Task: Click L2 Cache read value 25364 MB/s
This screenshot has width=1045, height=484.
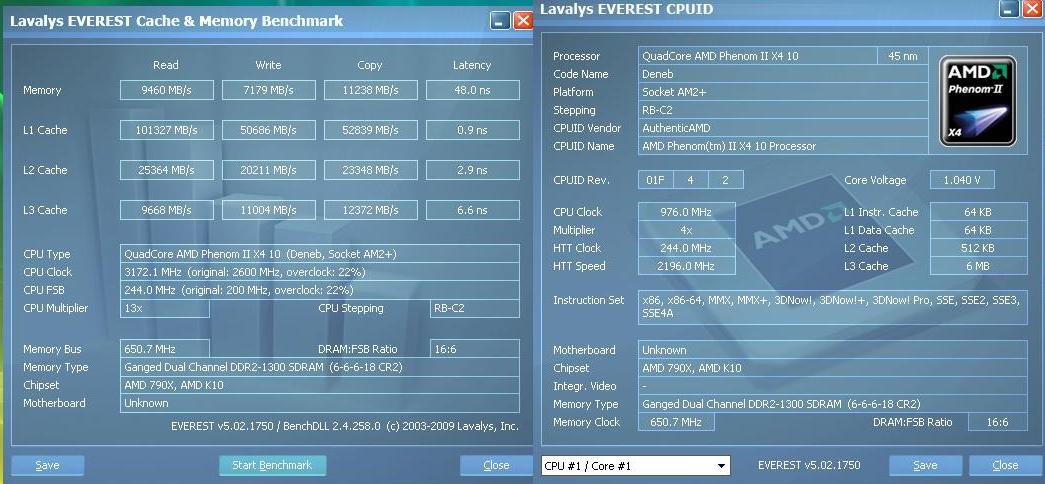Action: point(167,170)
